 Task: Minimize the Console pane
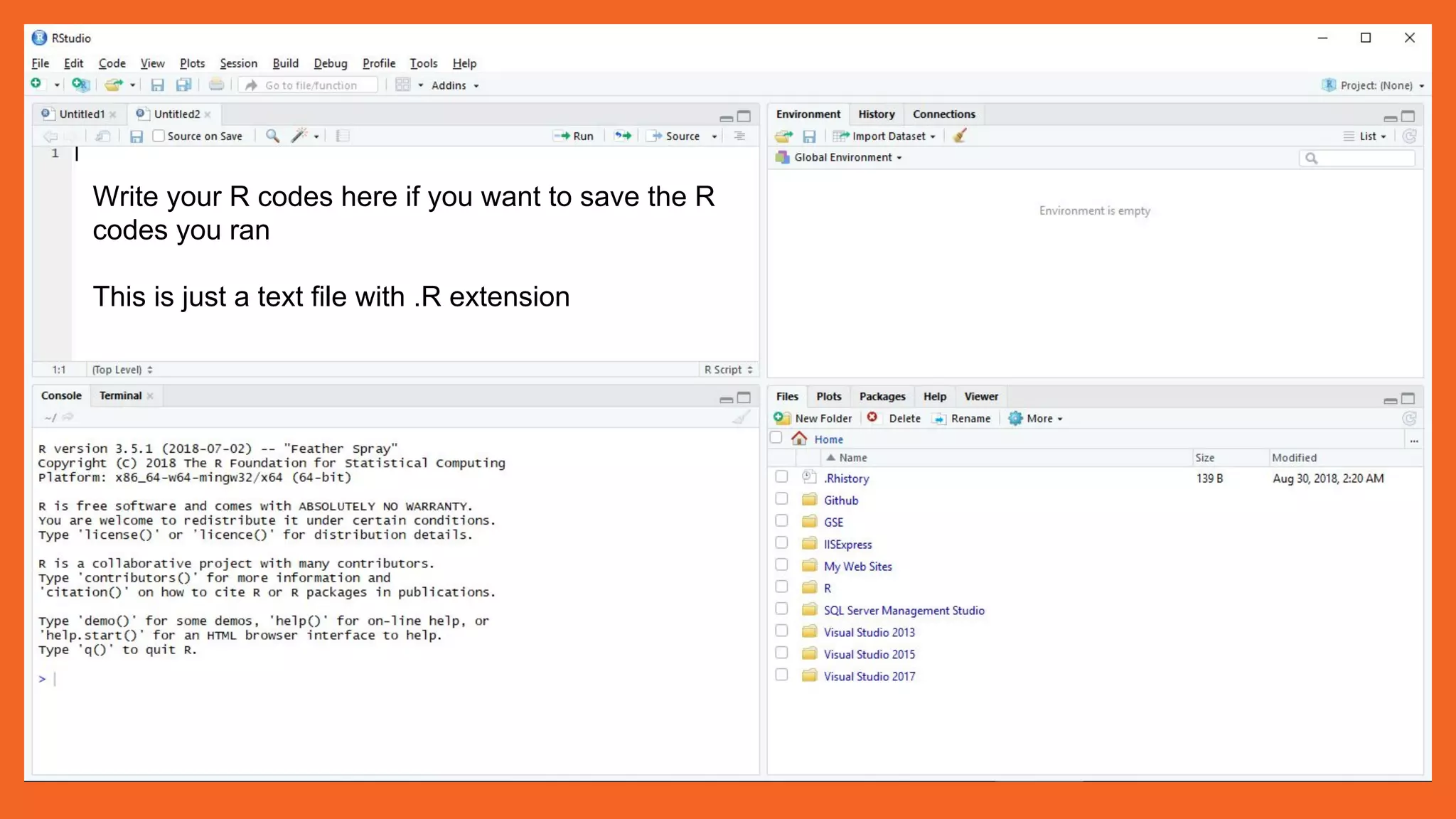click(x=726, y=399)
